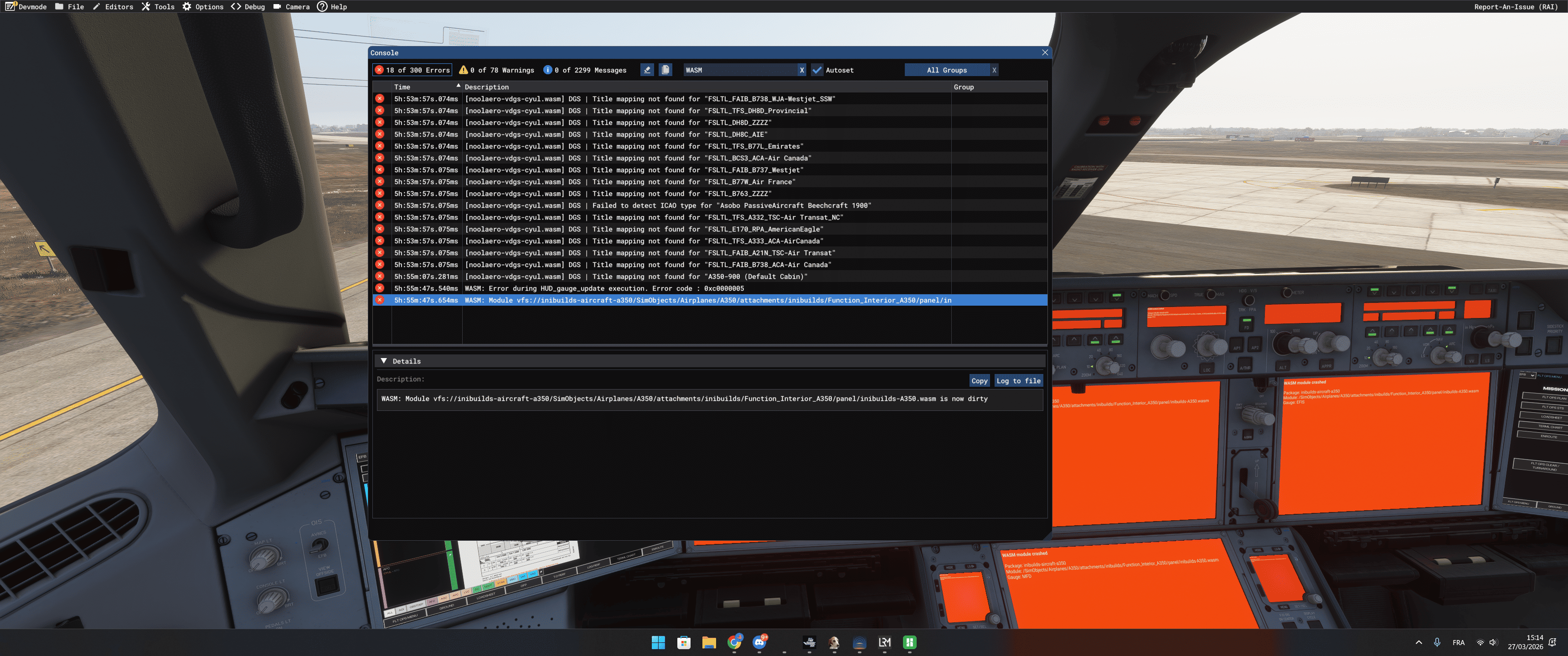The height and width of the screenshot is (656, 1568).
Task: Toggle the Errors filter
Action: pyautogui.click(x=412, y=70)
